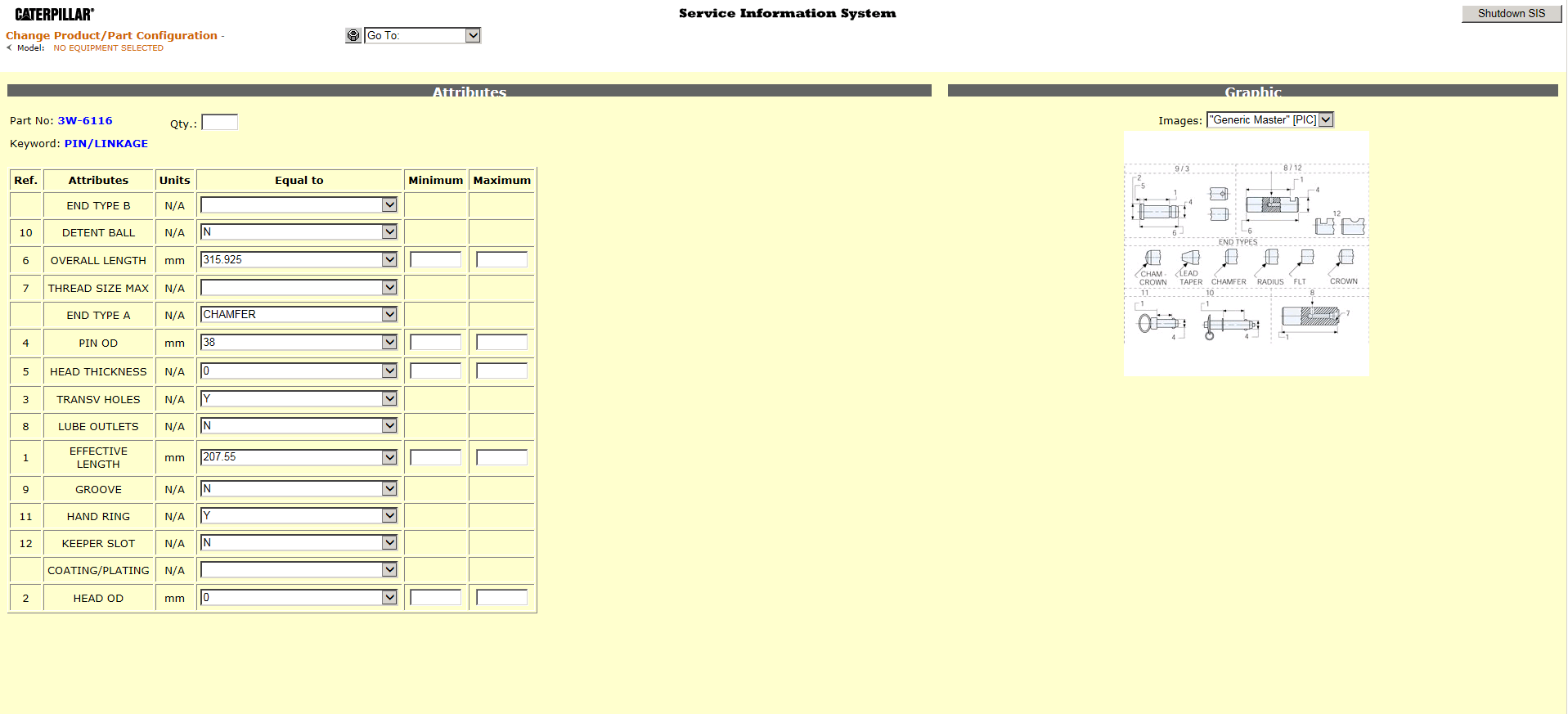Click the PIN OD Maximum field
The image size is (1568, 714).
tap(502, 342)
